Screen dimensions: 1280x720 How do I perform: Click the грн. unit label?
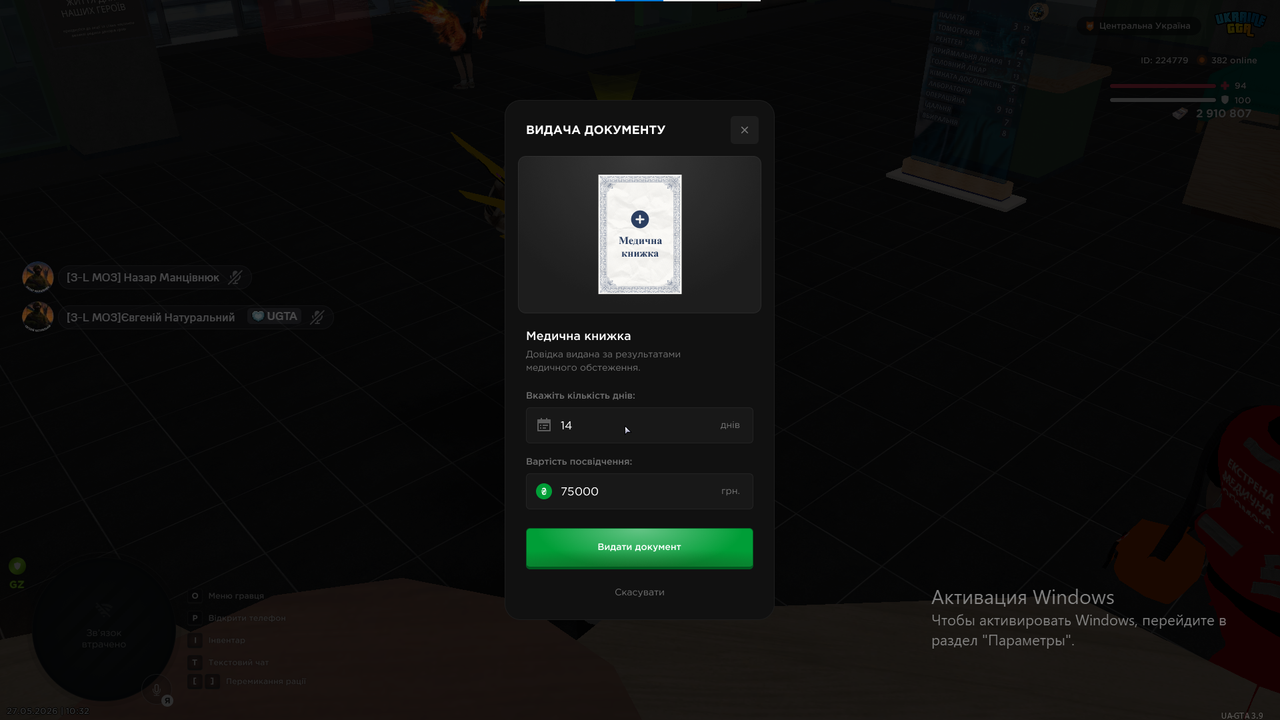coord(731,491)
